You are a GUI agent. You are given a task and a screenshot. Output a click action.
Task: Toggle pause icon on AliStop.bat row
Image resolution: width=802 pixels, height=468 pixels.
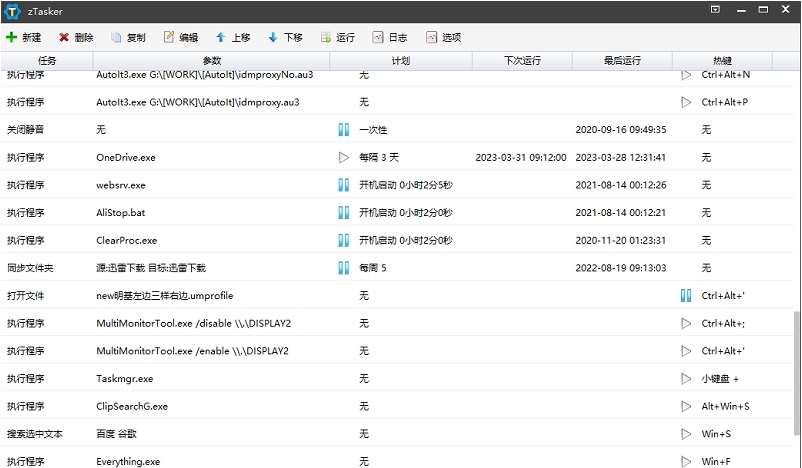click(x=344, y=212)
